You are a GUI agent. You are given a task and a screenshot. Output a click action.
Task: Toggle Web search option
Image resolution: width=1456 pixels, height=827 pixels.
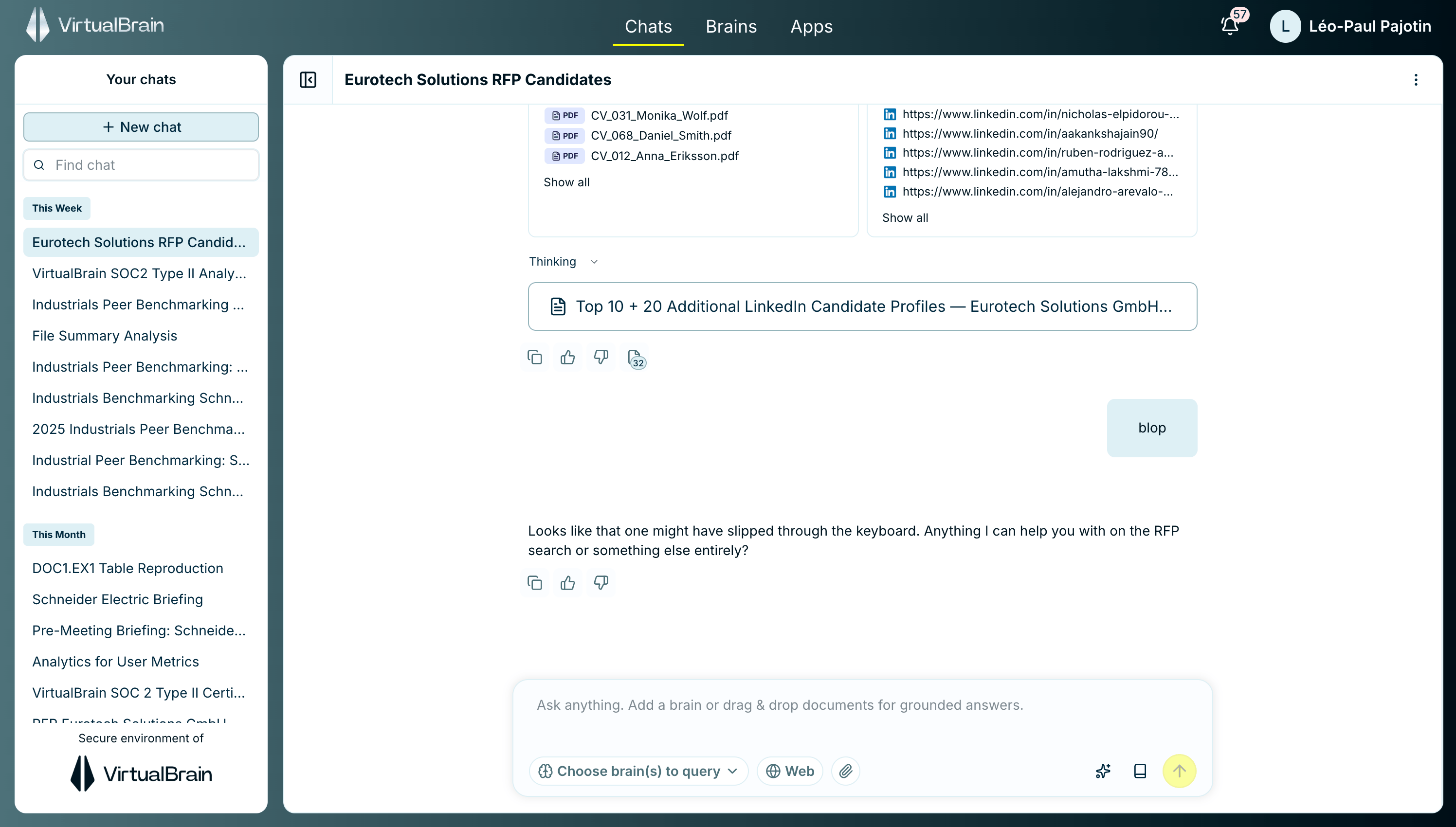point(790,771)
